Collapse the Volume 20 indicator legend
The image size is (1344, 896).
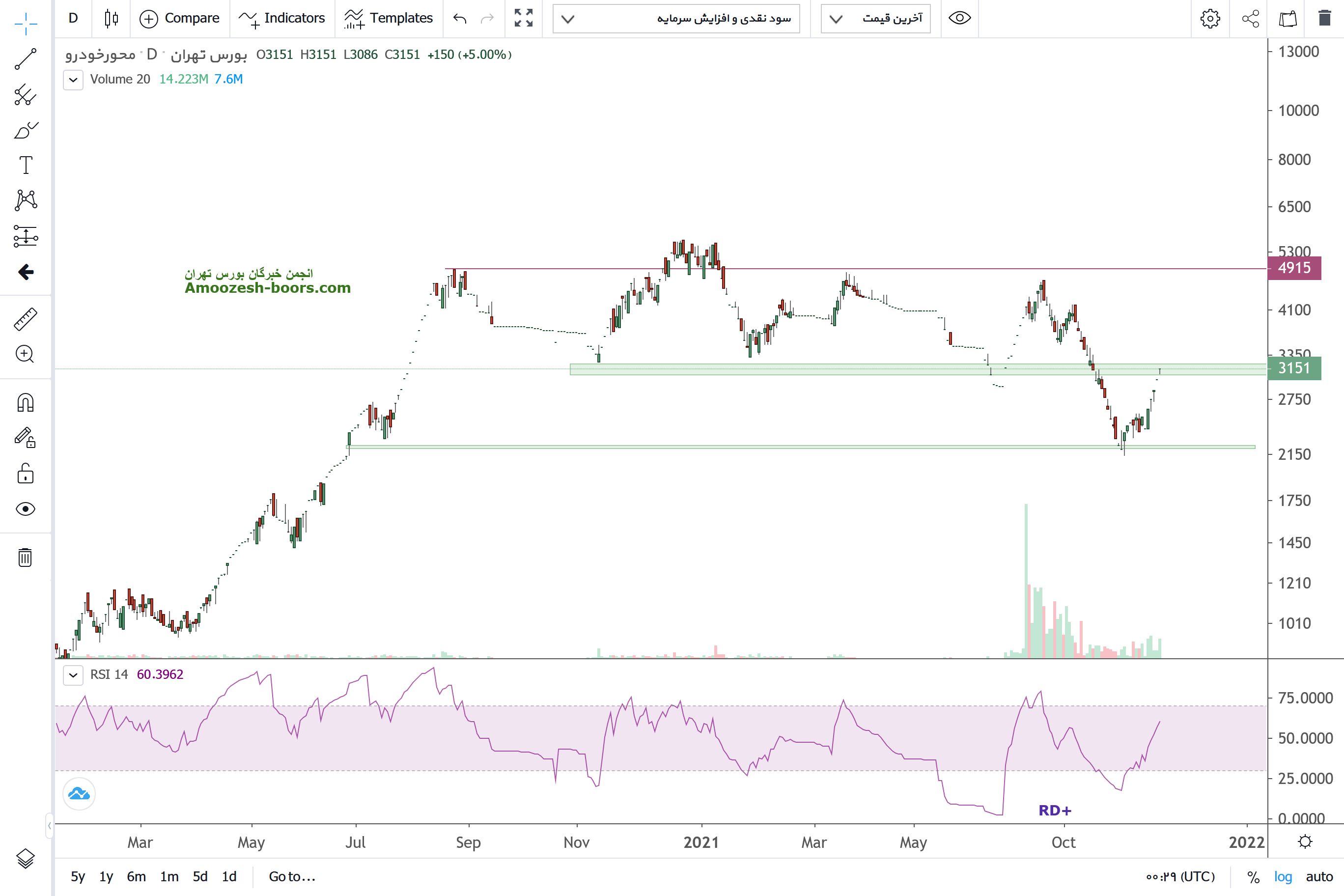coord(73,80)
